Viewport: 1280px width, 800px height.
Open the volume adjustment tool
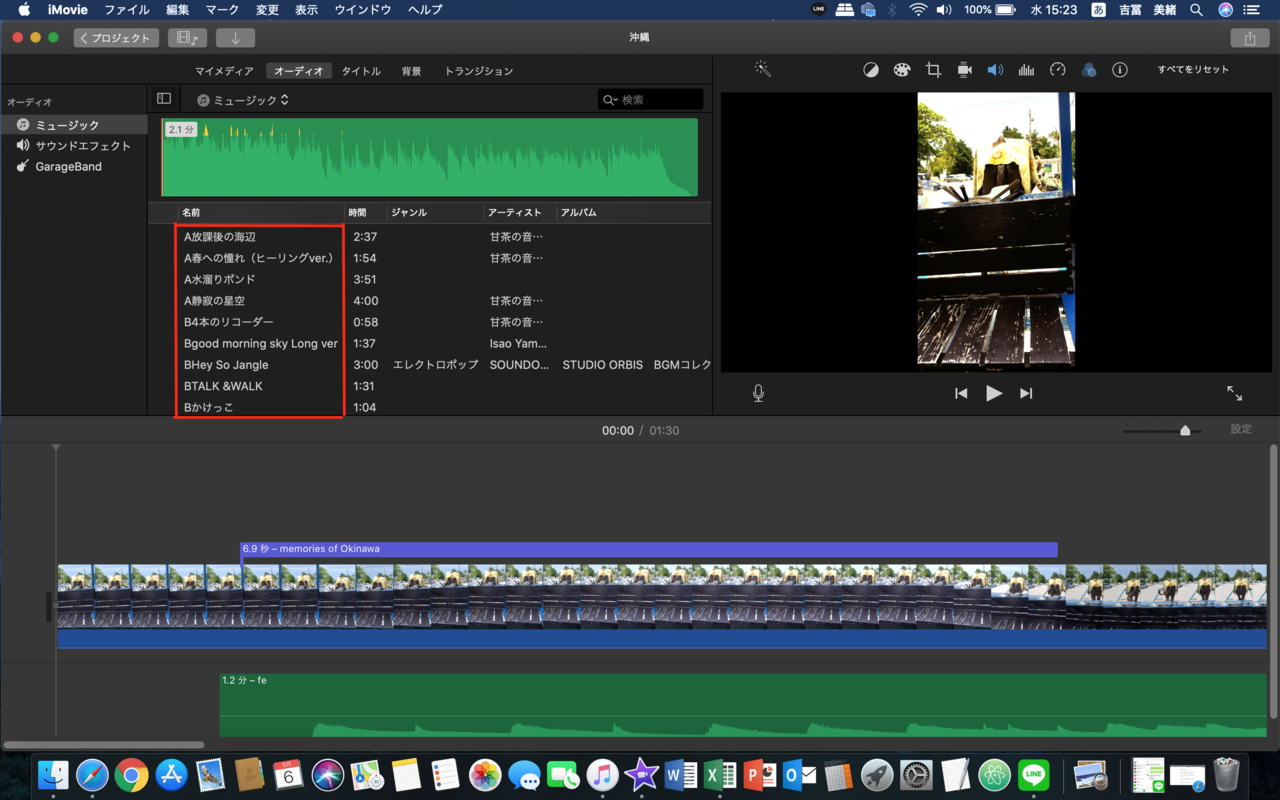point(995,70)
